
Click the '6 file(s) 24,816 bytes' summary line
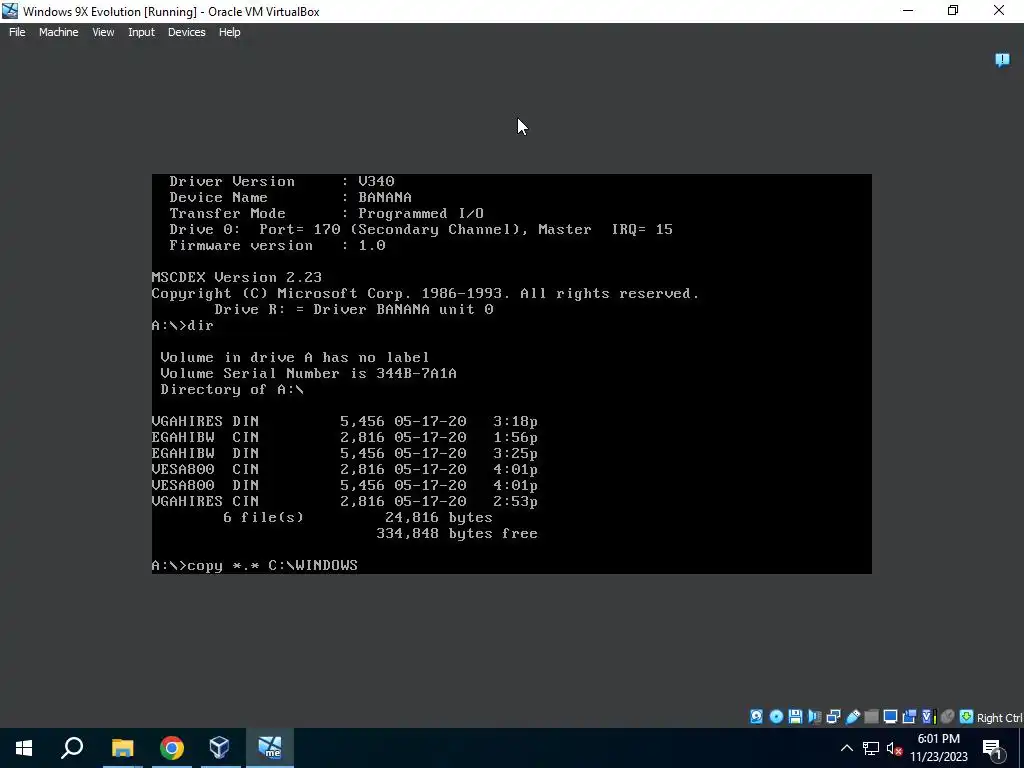358,517
